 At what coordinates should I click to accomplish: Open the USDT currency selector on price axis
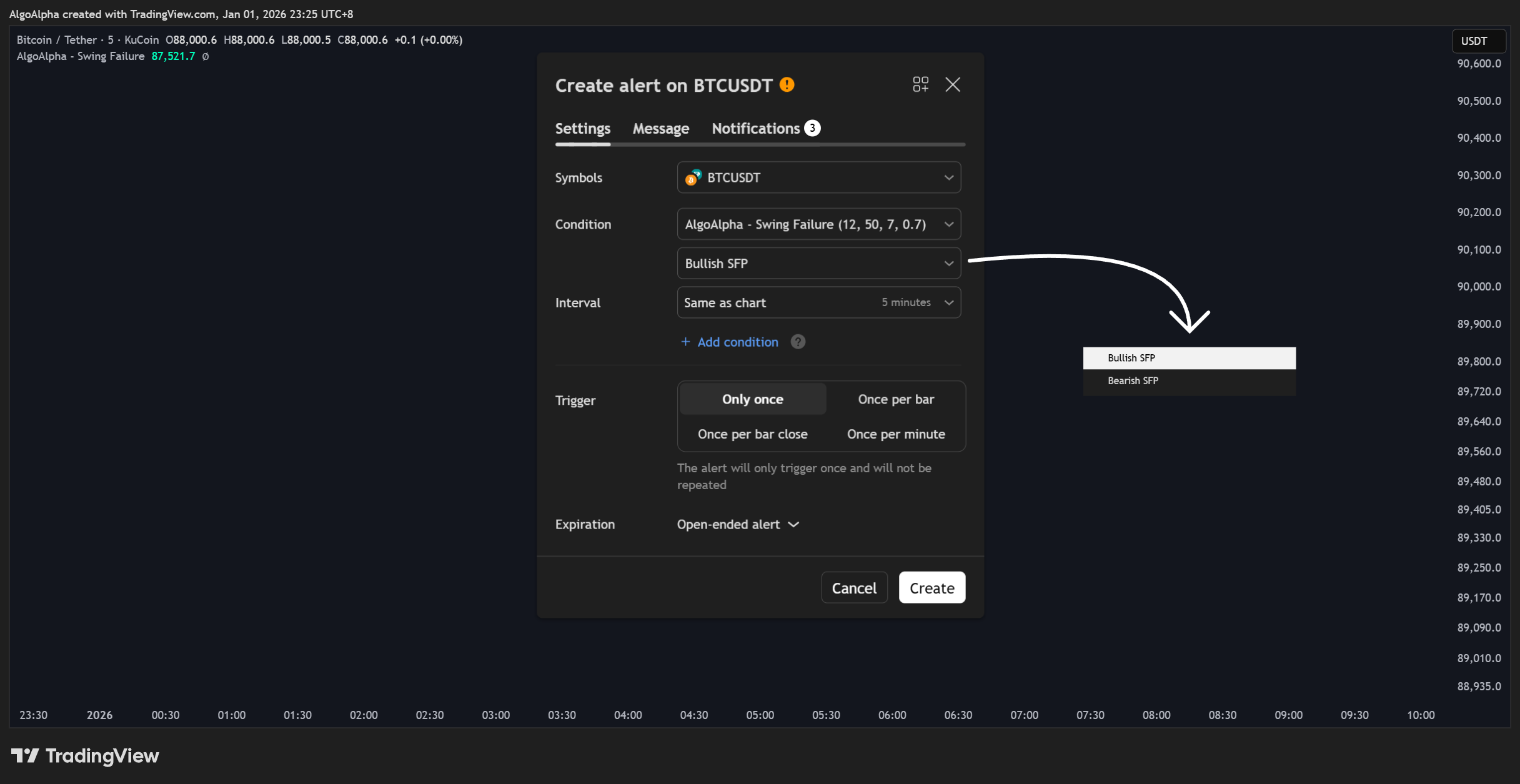click(1478, 41)
